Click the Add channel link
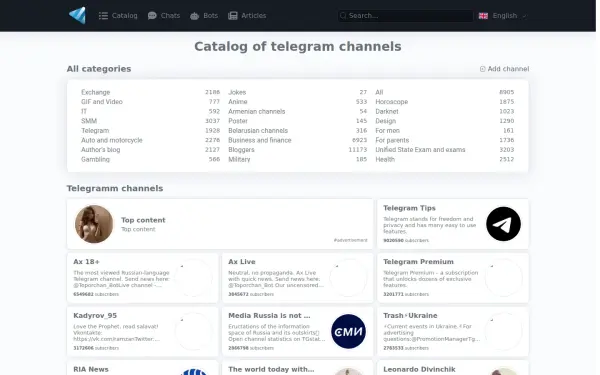 (x=504, y=69)
